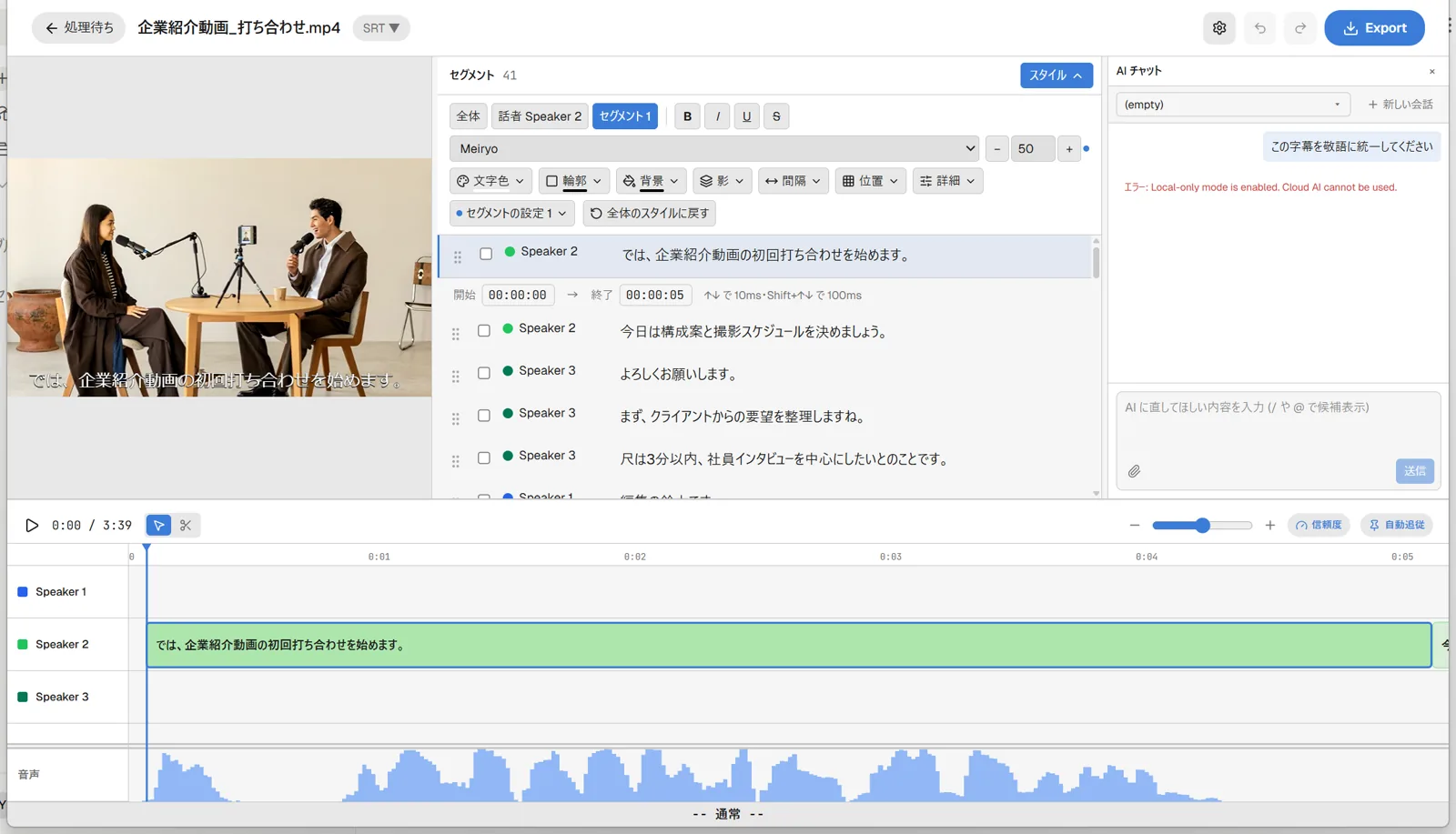Click the undo arrow icon
Viewport: 1456px width, 834px height.
tap(1259, 28)
